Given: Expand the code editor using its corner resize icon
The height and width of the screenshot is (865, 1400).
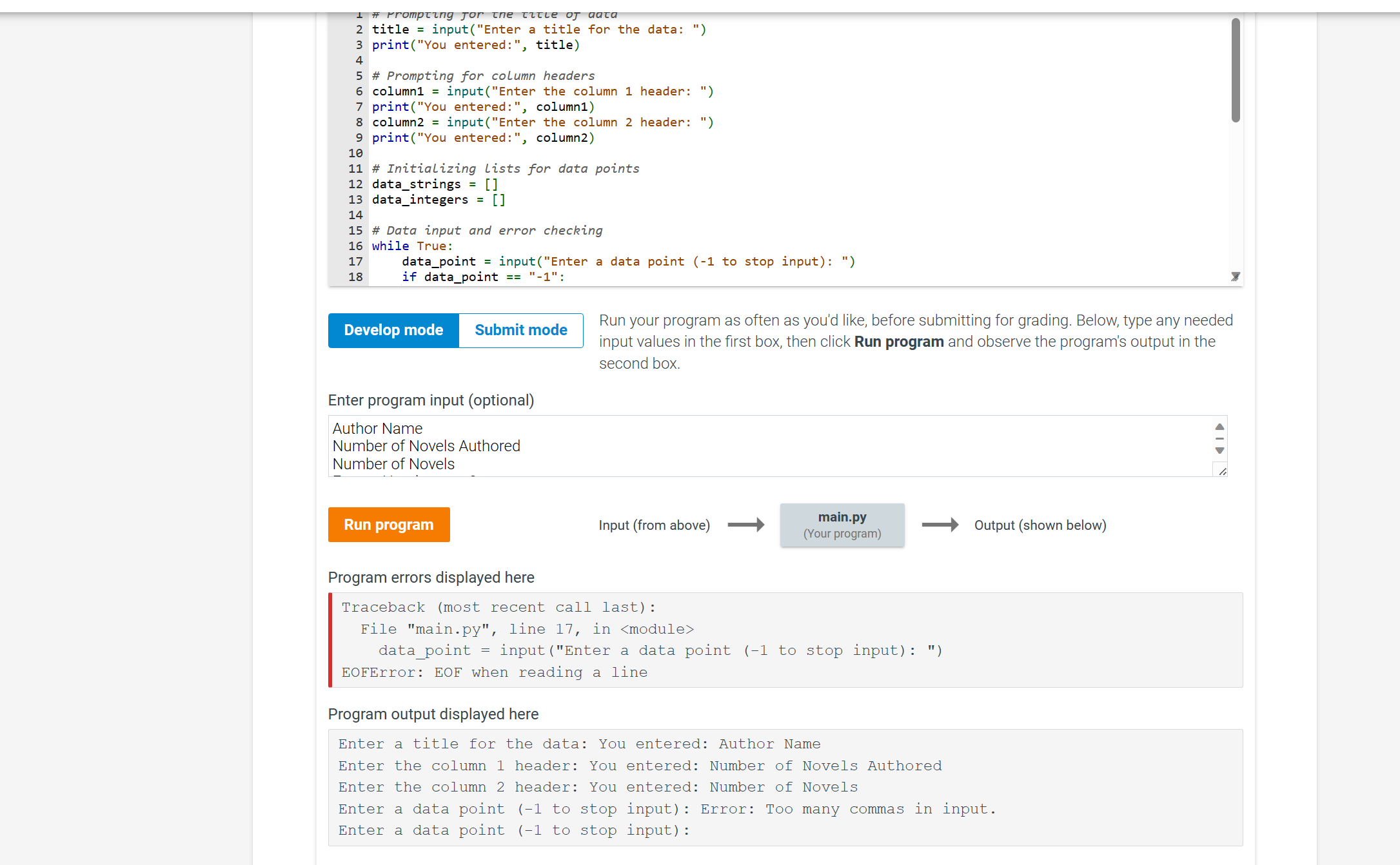Looking at the screenshot, I should [x=1235, y=277].
